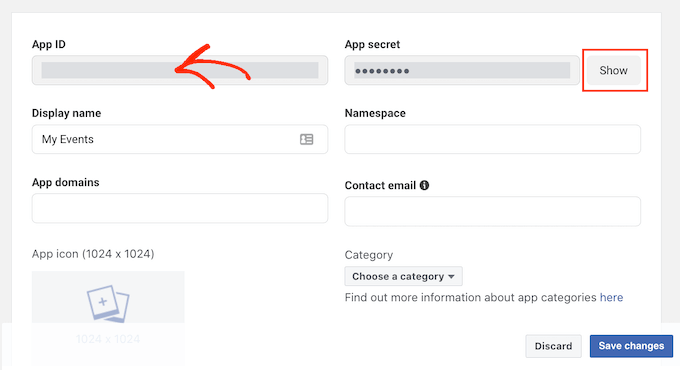
Task: Click the App ID field
Action: (180, 70)
